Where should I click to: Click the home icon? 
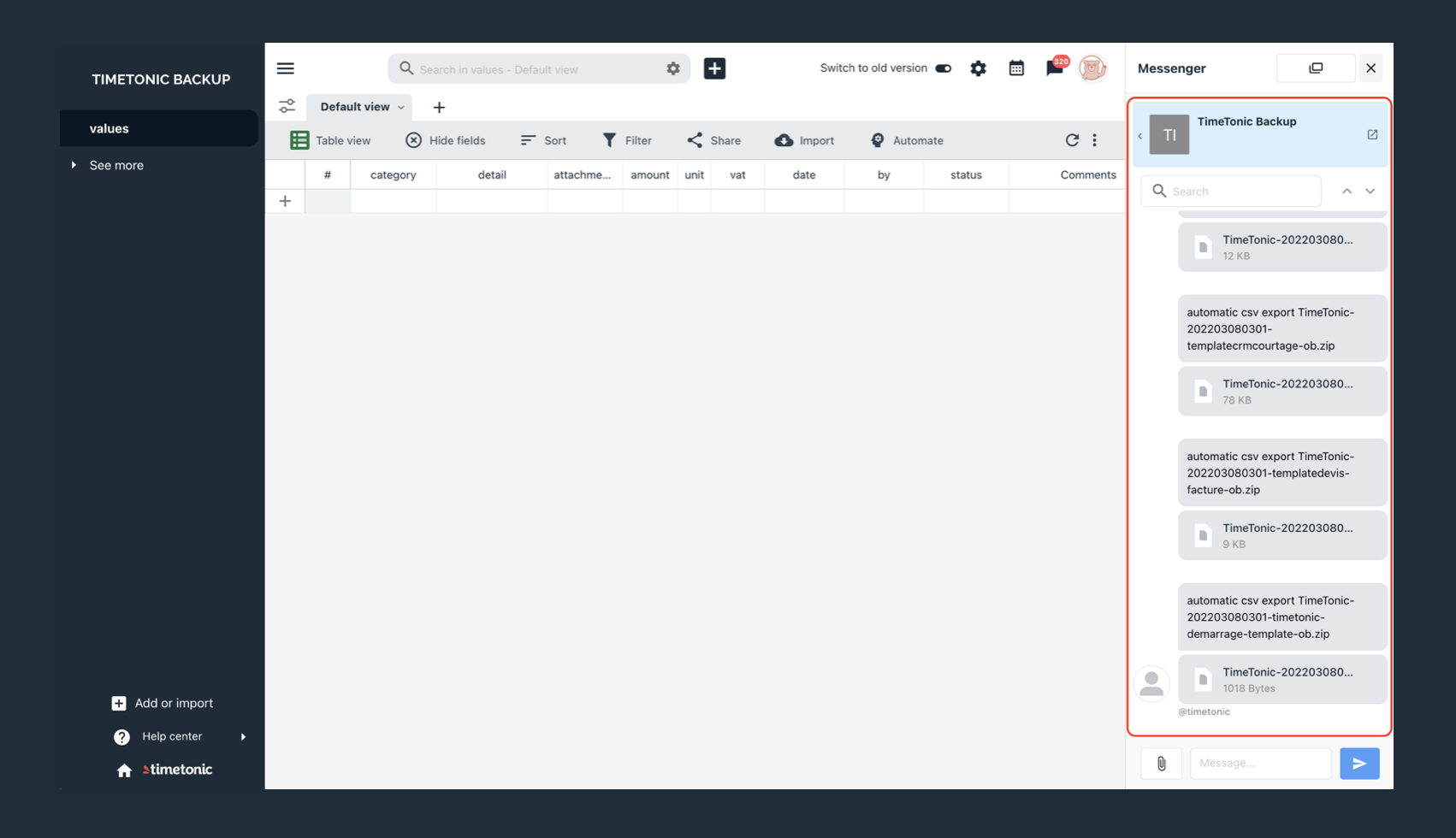click(124, 770)
